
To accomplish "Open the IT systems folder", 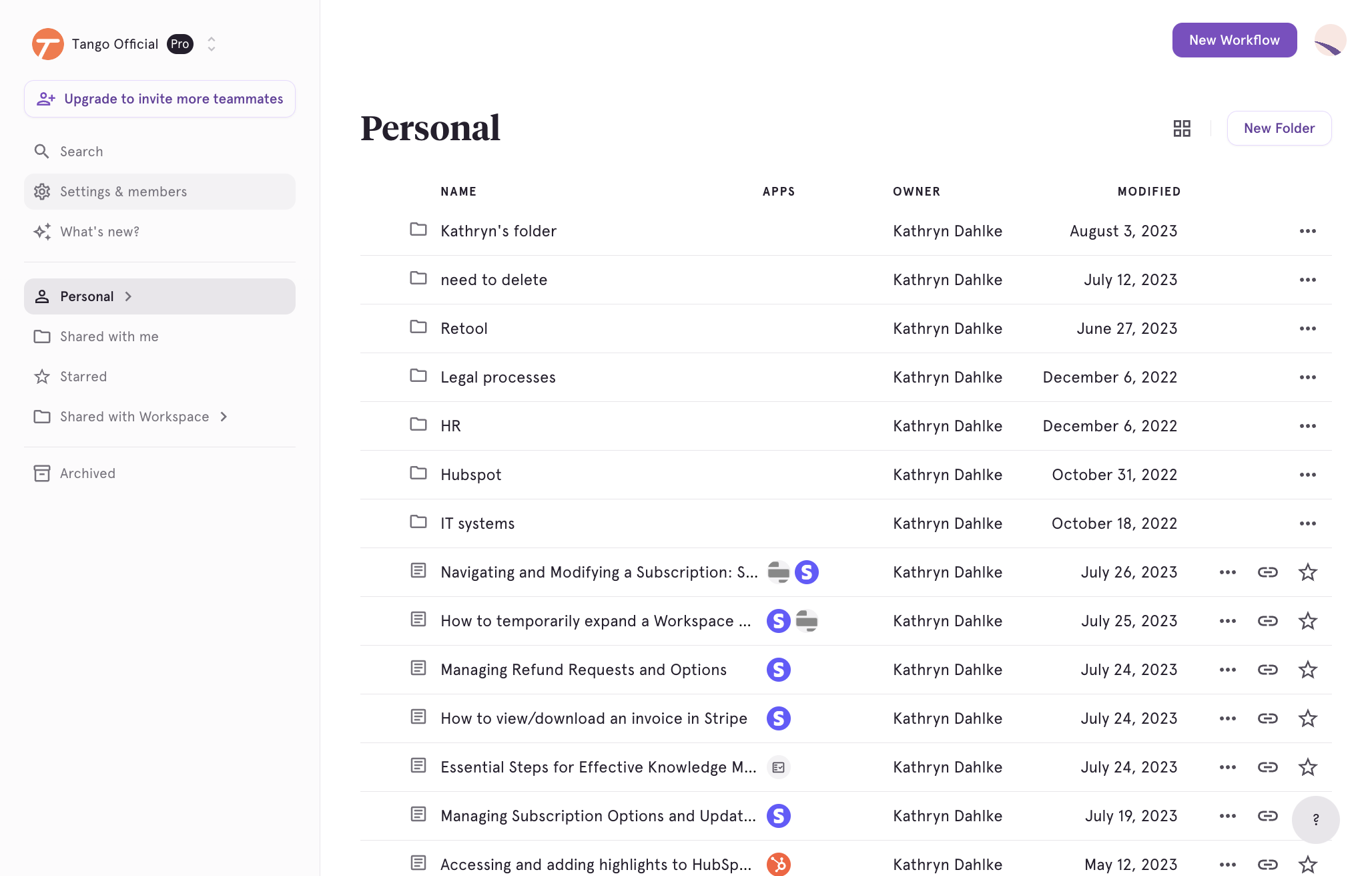I will coord(477,523).
